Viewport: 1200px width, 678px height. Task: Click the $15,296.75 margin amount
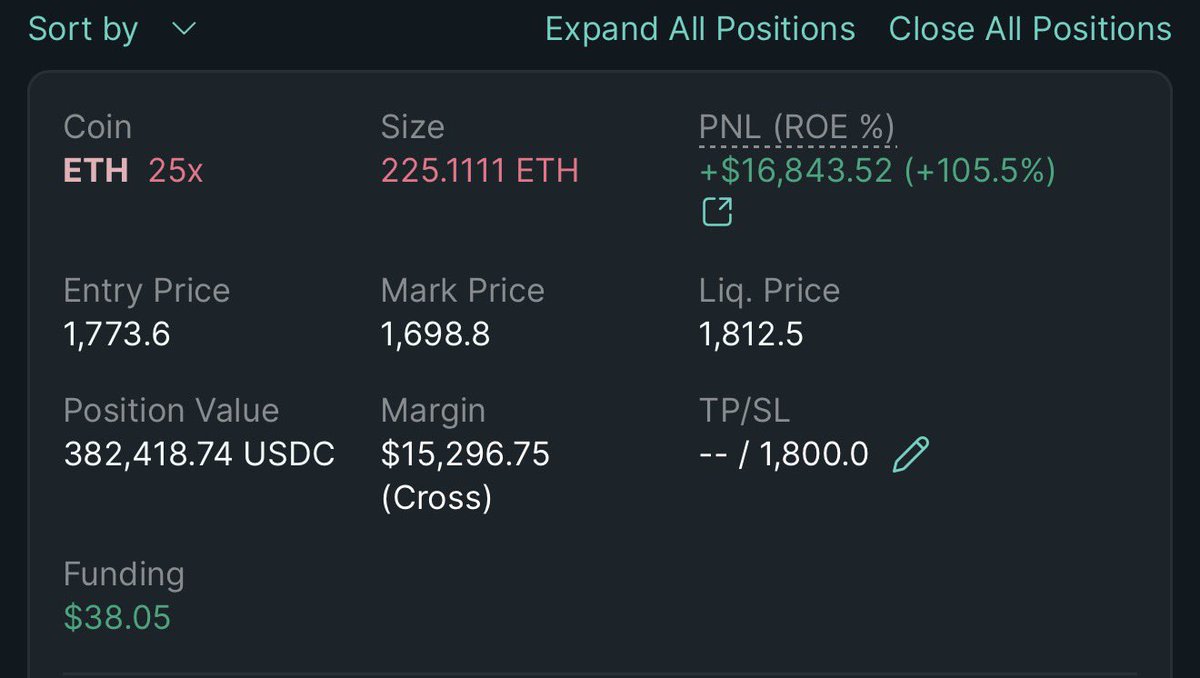click(x=465, y=455)
